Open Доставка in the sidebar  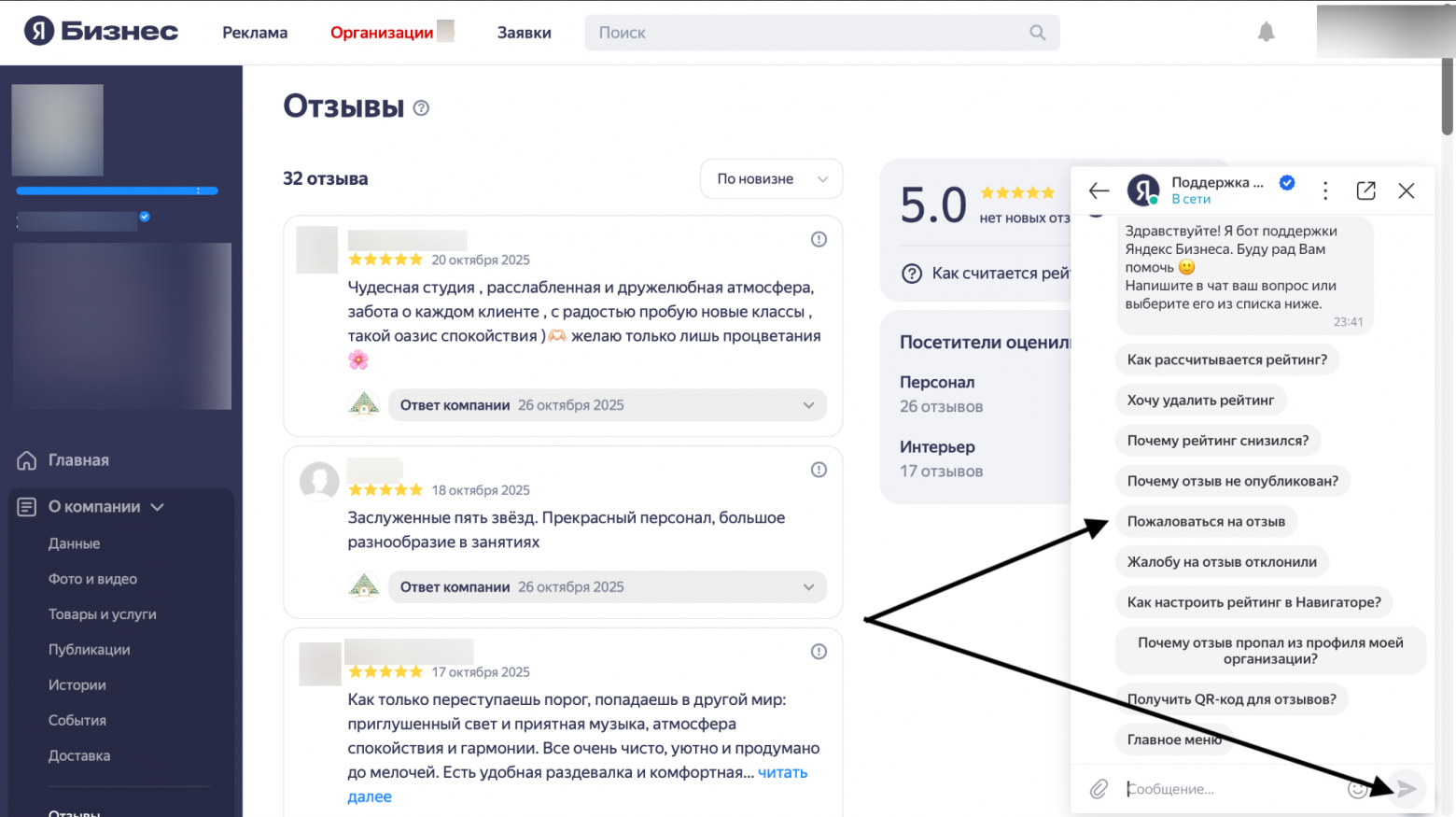(x=79, y=756)
